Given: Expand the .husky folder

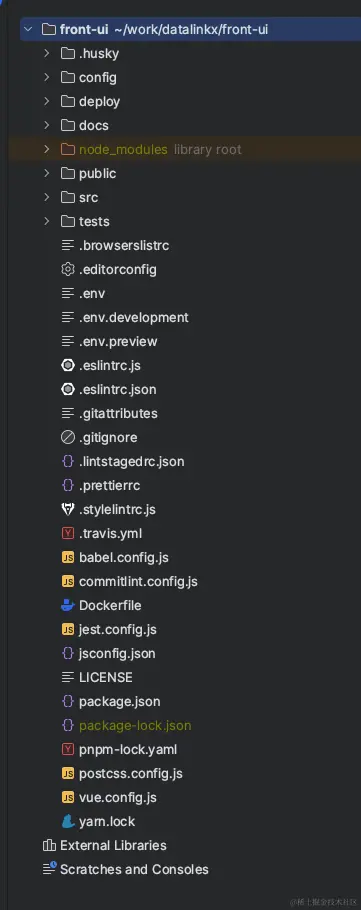Looking at the screenshot, I should [x=47, y=53].
